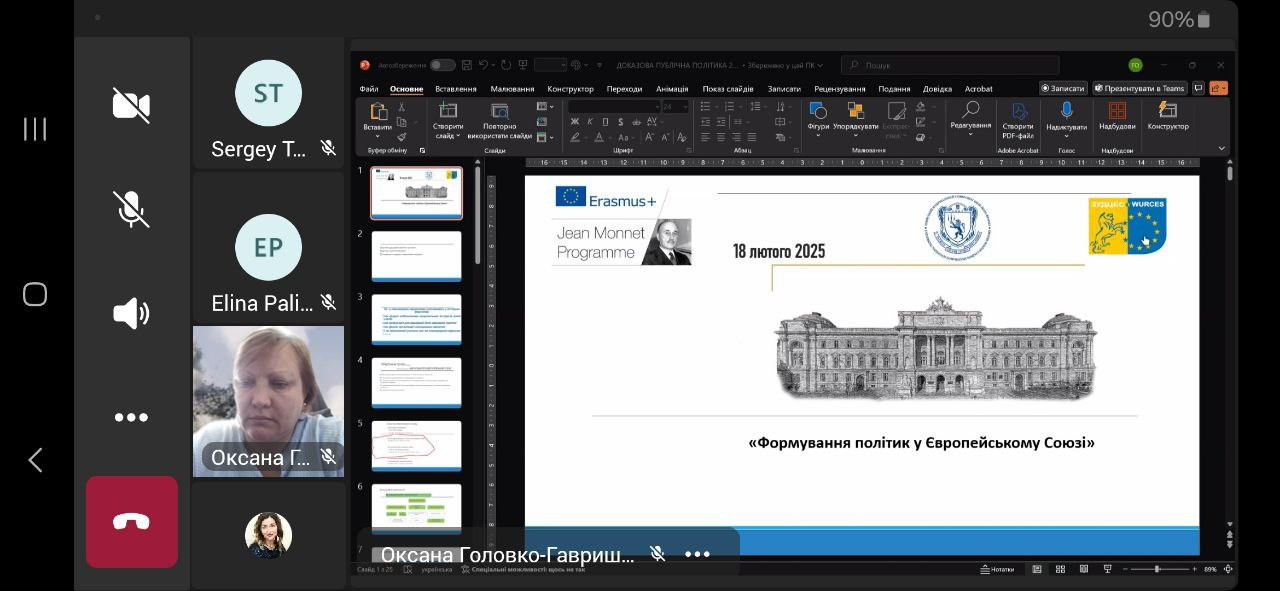Click the Record (Записати) button
This screenshot has height=591, width=1280.
click(x=1063, y=88)
